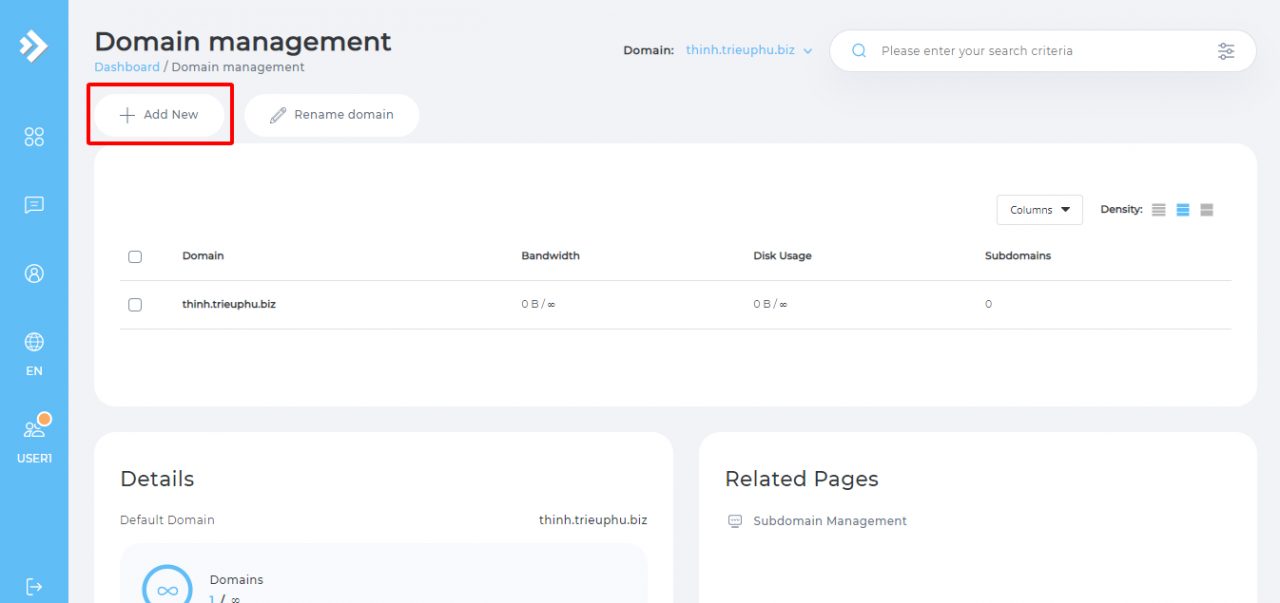Open the user account icon in sidebar
1280x603 pixels.
[34, 273]
